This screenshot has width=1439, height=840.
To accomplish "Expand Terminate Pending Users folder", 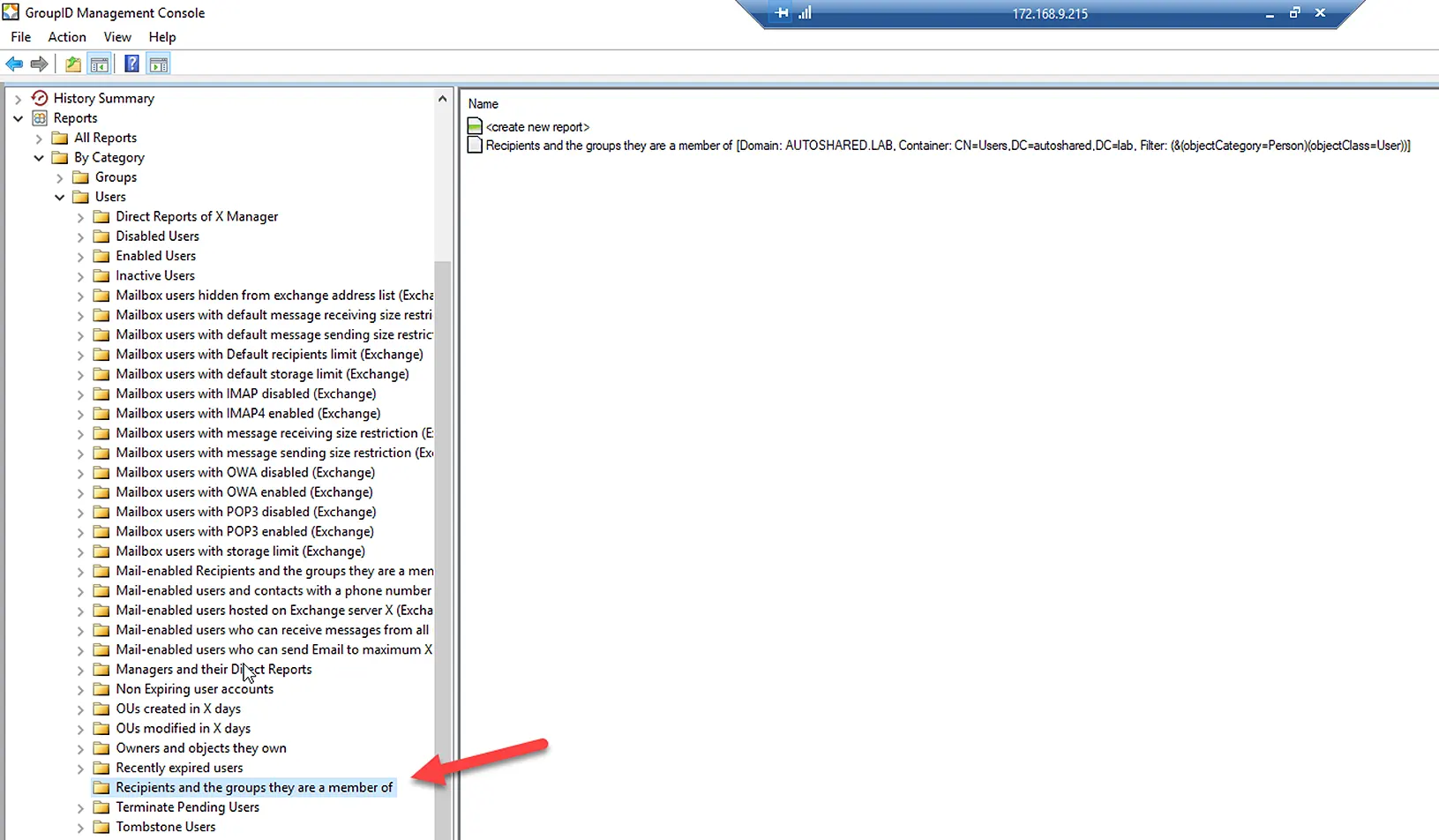I will point(80,808).
